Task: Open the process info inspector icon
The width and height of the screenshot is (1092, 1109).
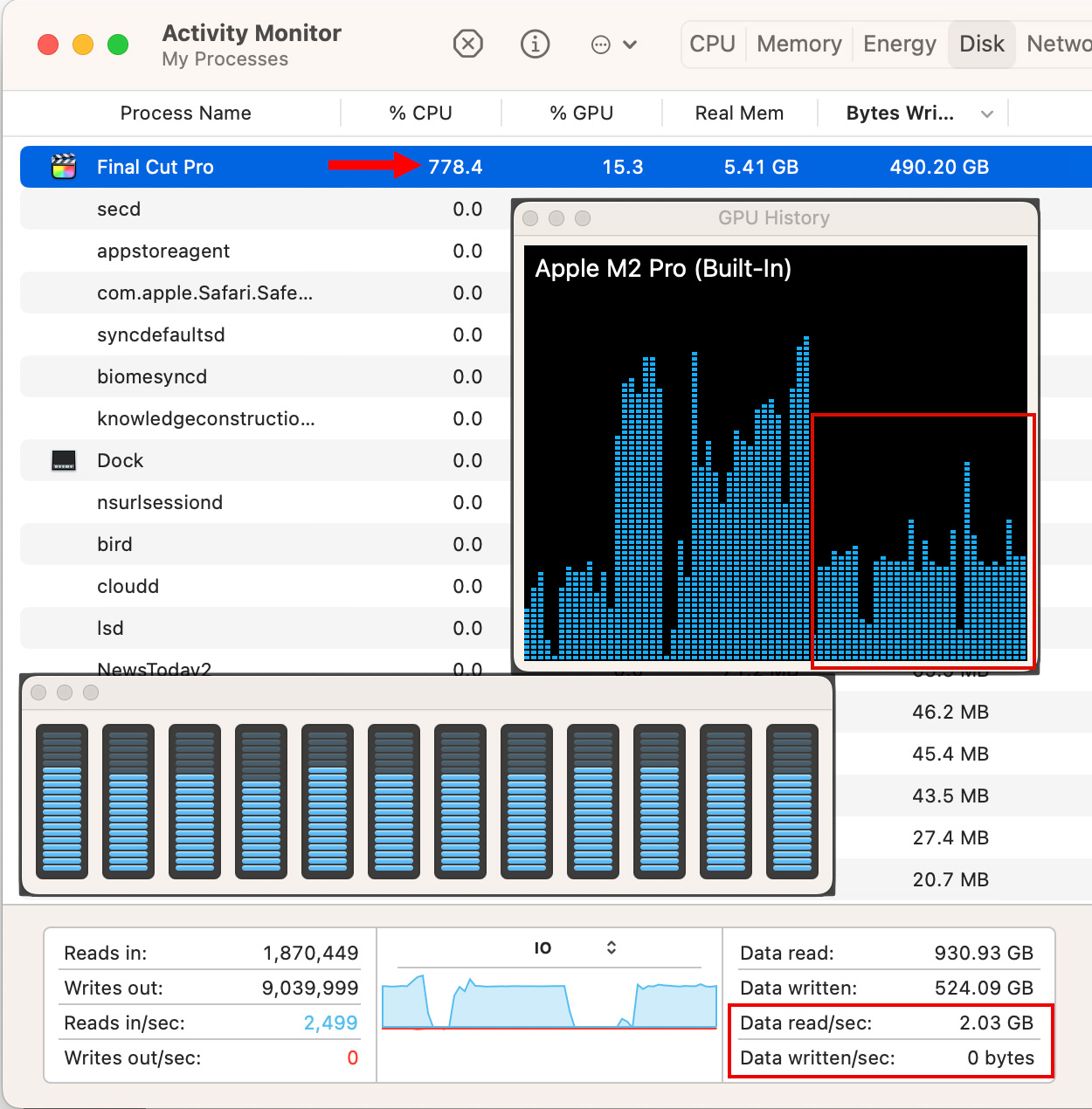Action: [x=535, y=44]
